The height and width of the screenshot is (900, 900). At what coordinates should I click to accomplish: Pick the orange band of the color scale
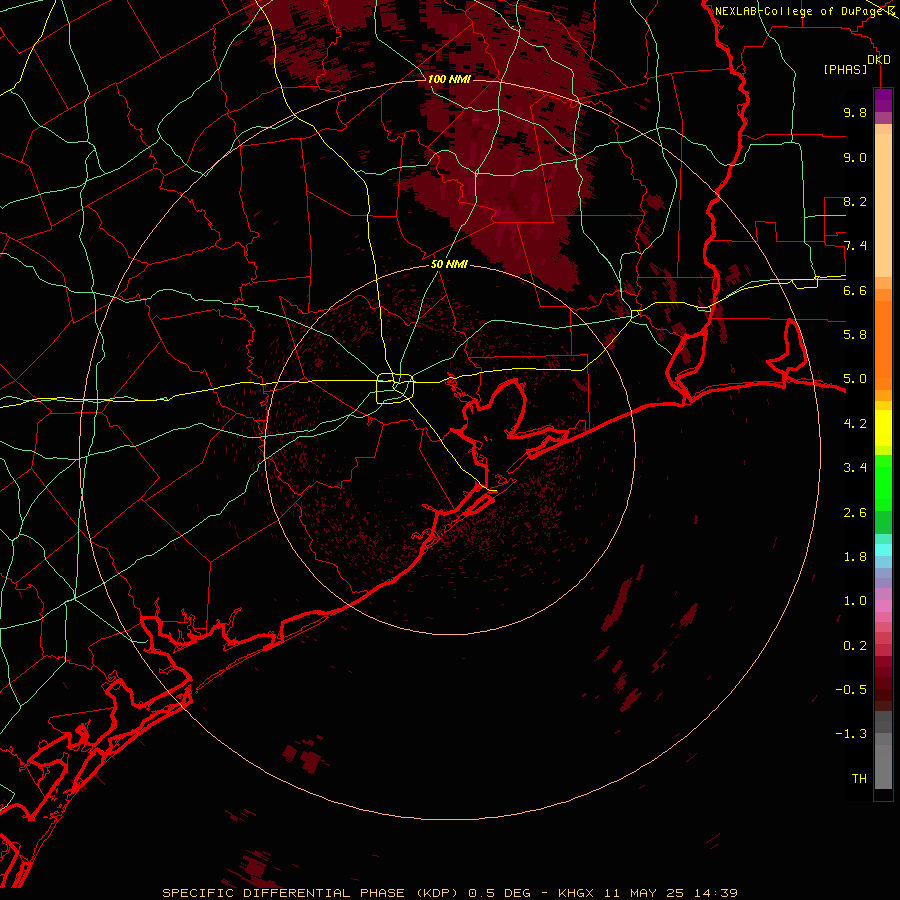[883, 346]
